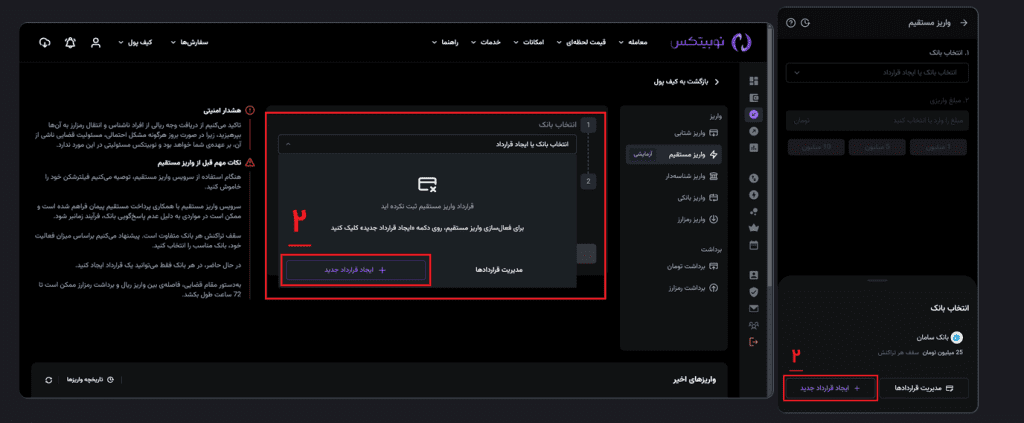Click ایجاد قرارداد جدید in the desktop dialog

pyautogui.click(x=356, y=270)
